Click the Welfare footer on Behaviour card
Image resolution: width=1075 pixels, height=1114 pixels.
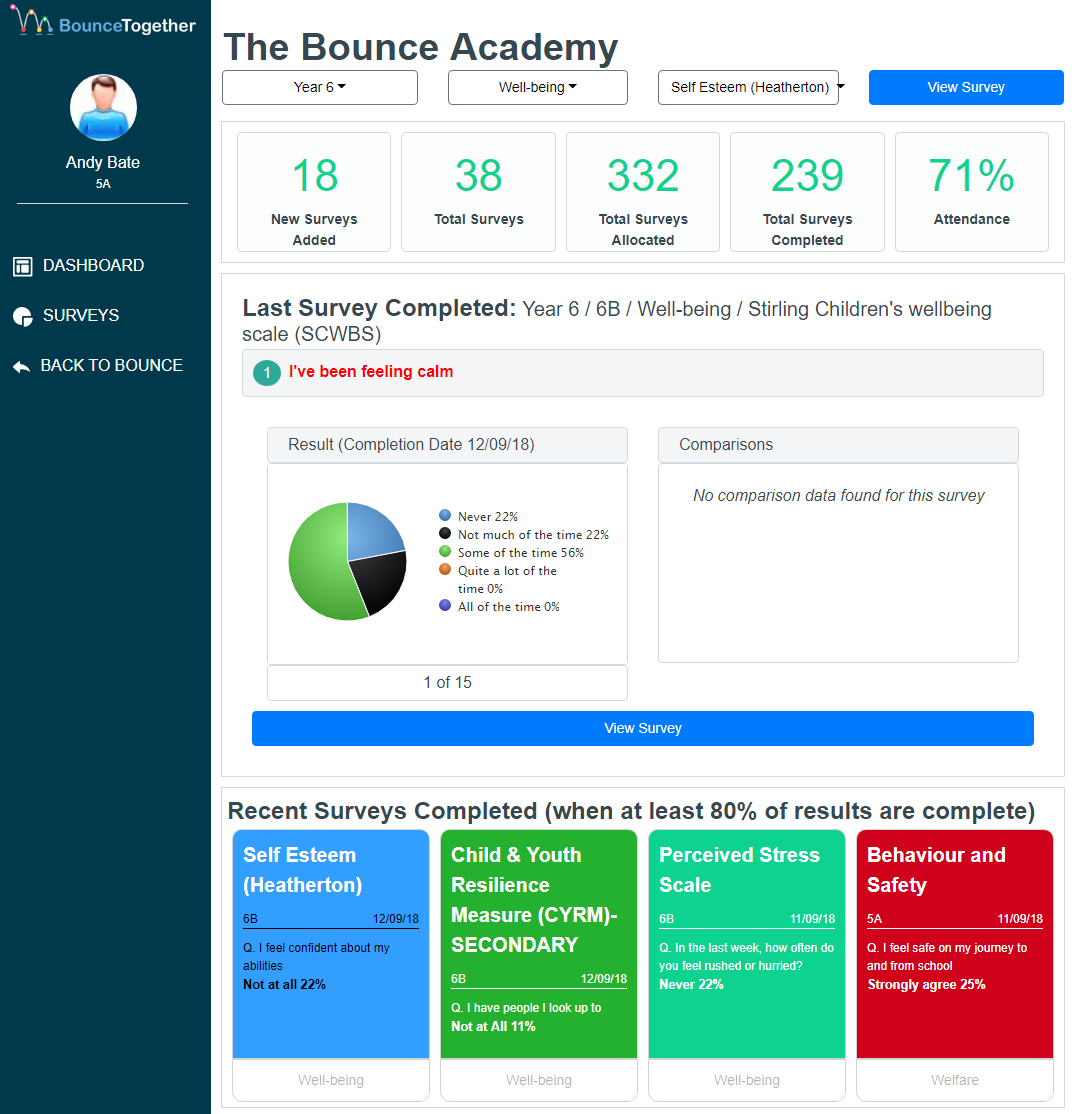pos(955,1080)
